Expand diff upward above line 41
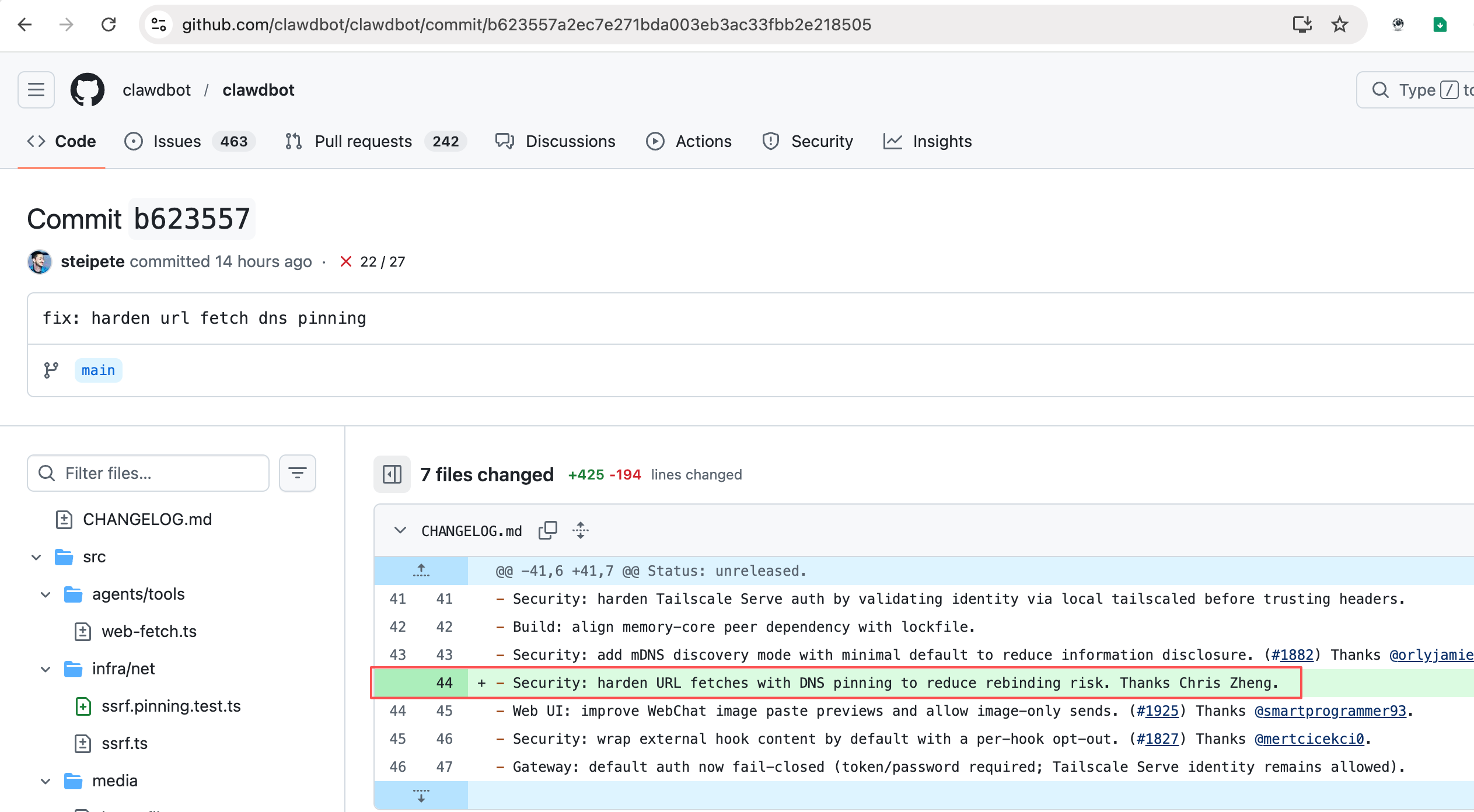The width and height of the screenshot is (1474, 812). 421,570
